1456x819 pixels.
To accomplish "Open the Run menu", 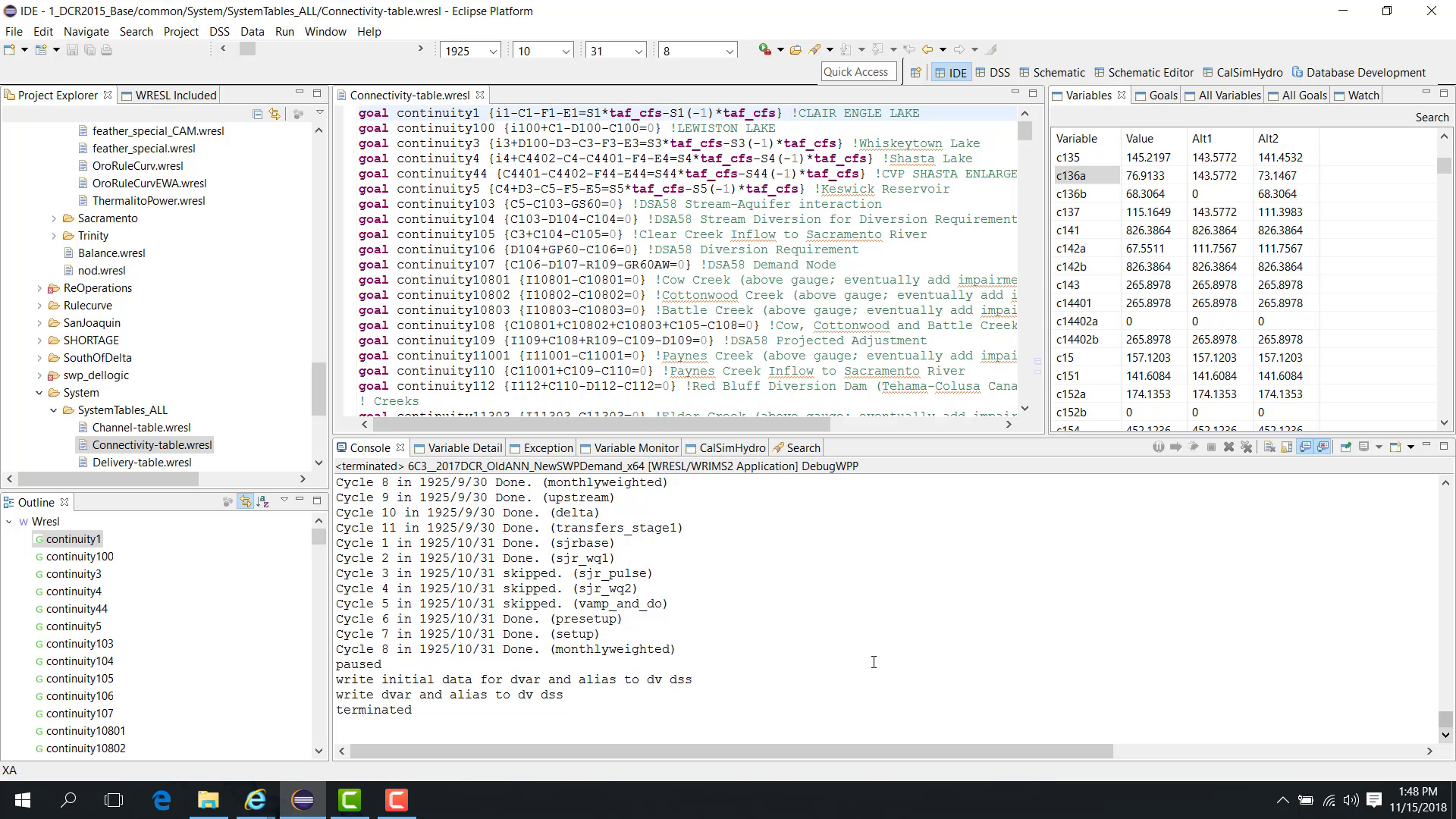I will [284, 32].
